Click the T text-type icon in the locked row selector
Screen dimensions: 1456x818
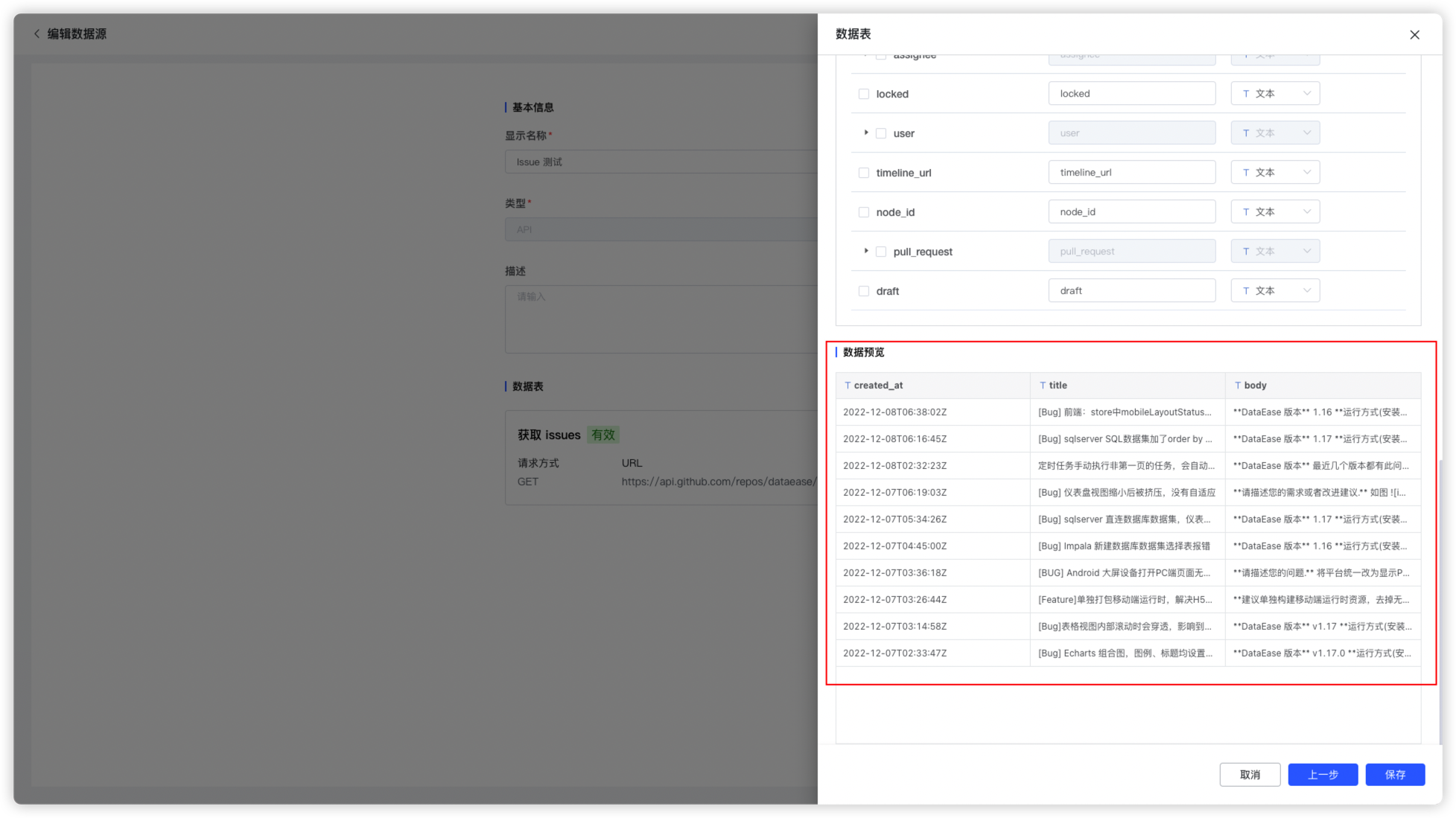[x=1245, y=93]
